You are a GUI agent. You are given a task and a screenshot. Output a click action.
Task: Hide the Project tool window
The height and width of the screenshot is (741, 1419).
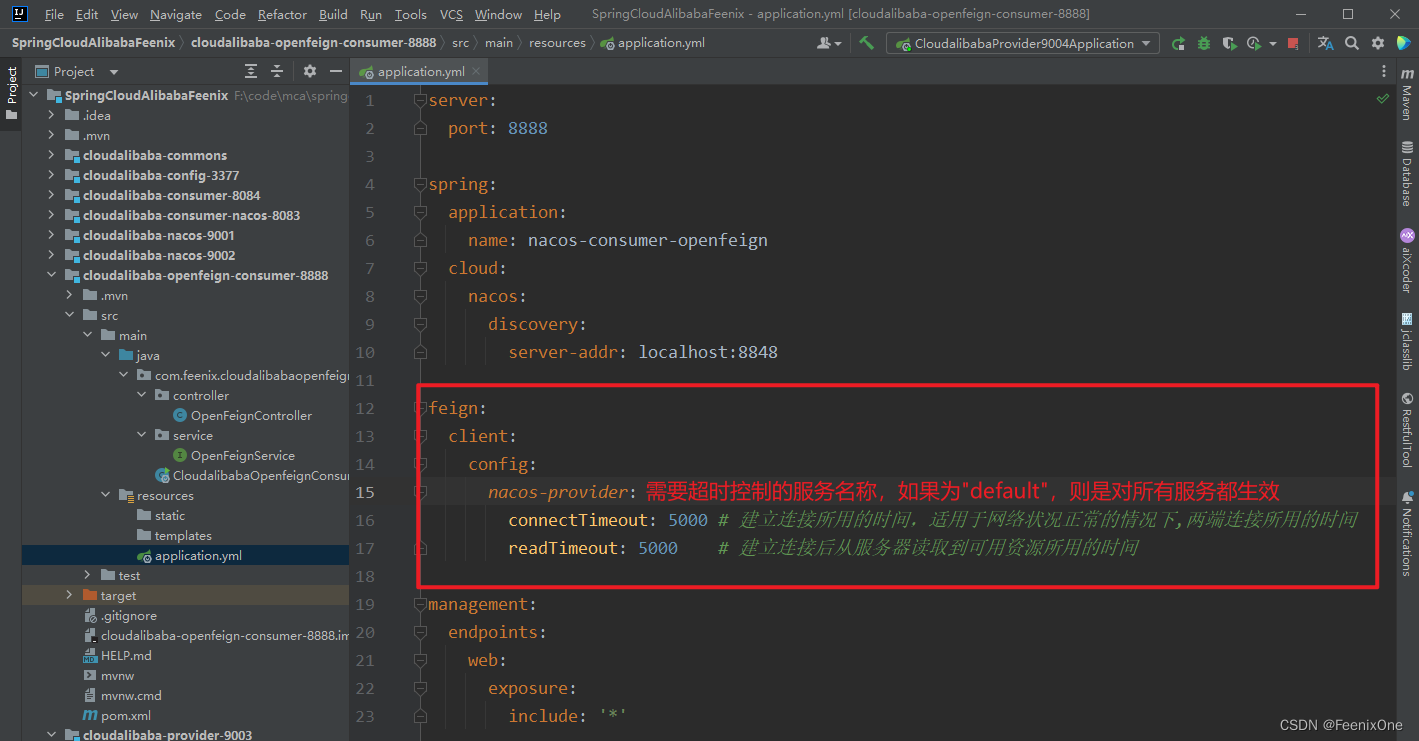pos(336,71)
